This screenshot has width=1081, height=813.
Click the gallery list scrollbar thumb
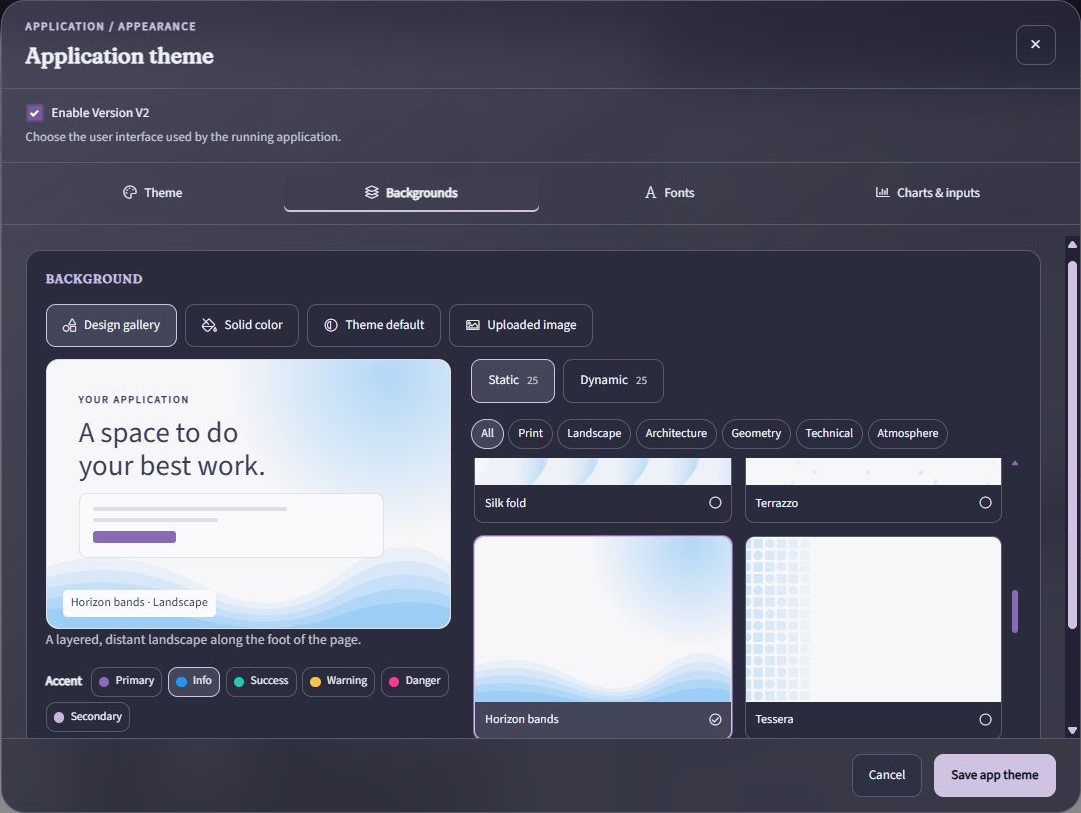coord(1015,611)
